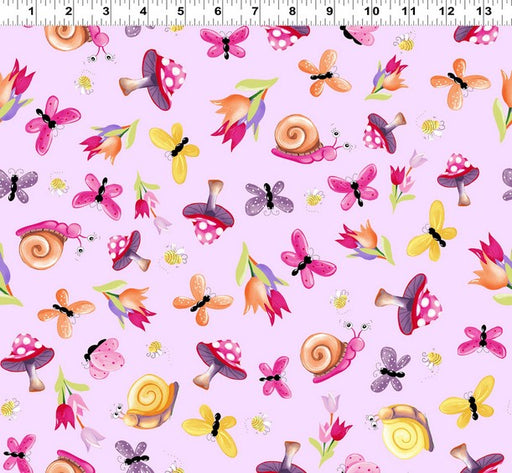Select the 13 mark on the ruler

pos(484,11)
